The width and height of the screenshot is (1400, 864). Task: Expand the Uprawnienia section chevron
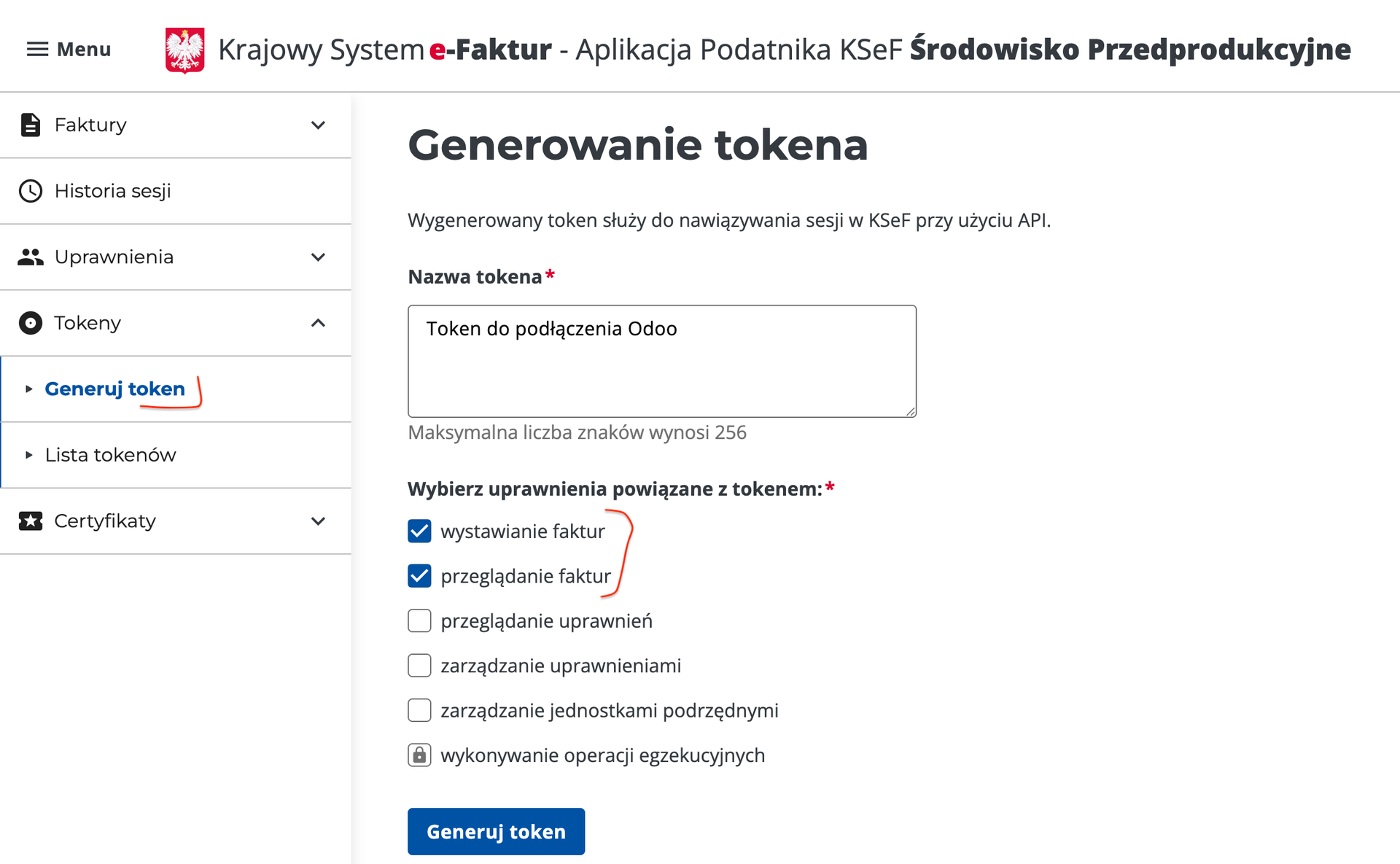pos(318,257)
